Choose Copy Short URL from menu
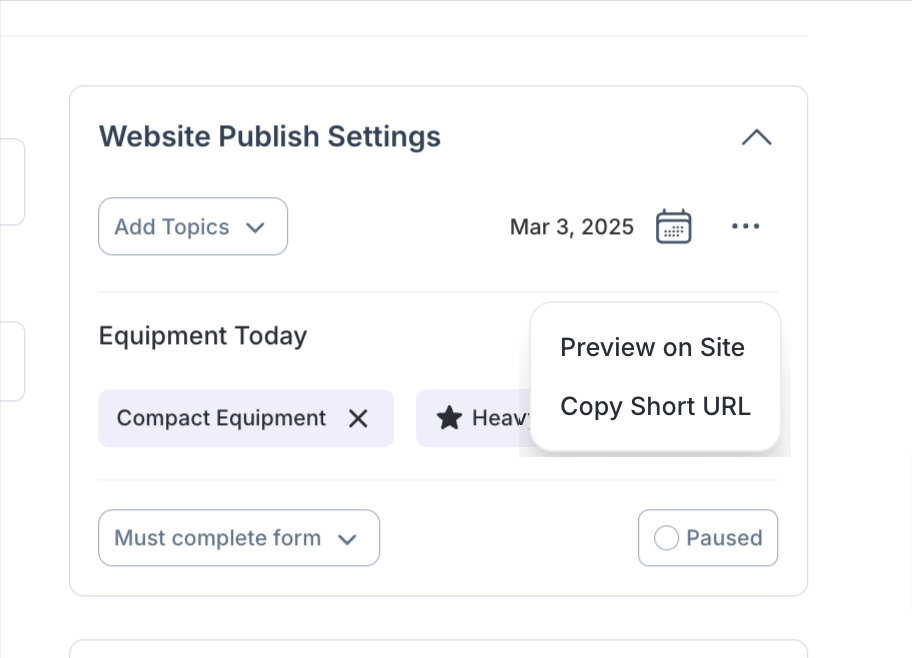This screenshot has width=912, height=658. point(655,407)
